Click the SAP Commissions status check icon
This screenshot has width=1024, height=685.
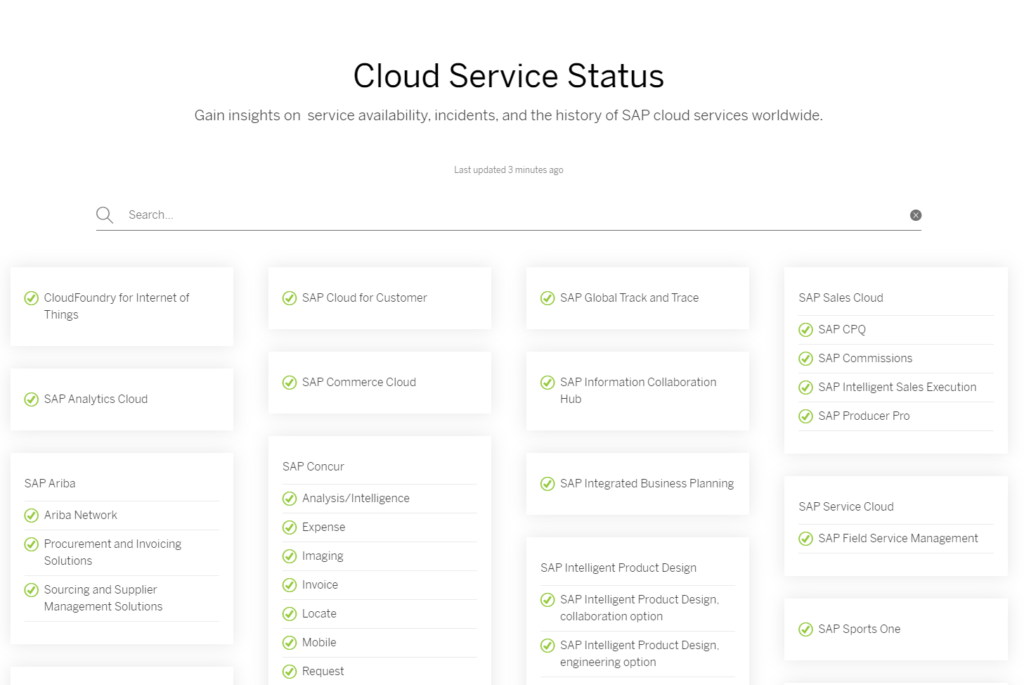pyautogui.click(x=806, y=358)
